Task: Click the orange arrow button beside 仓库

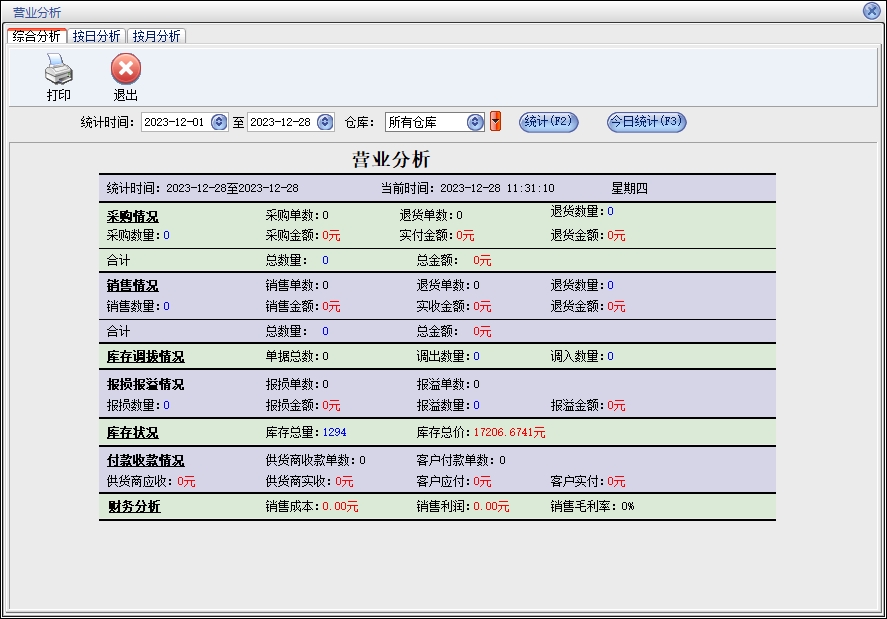Action: (x=495, y=122)
